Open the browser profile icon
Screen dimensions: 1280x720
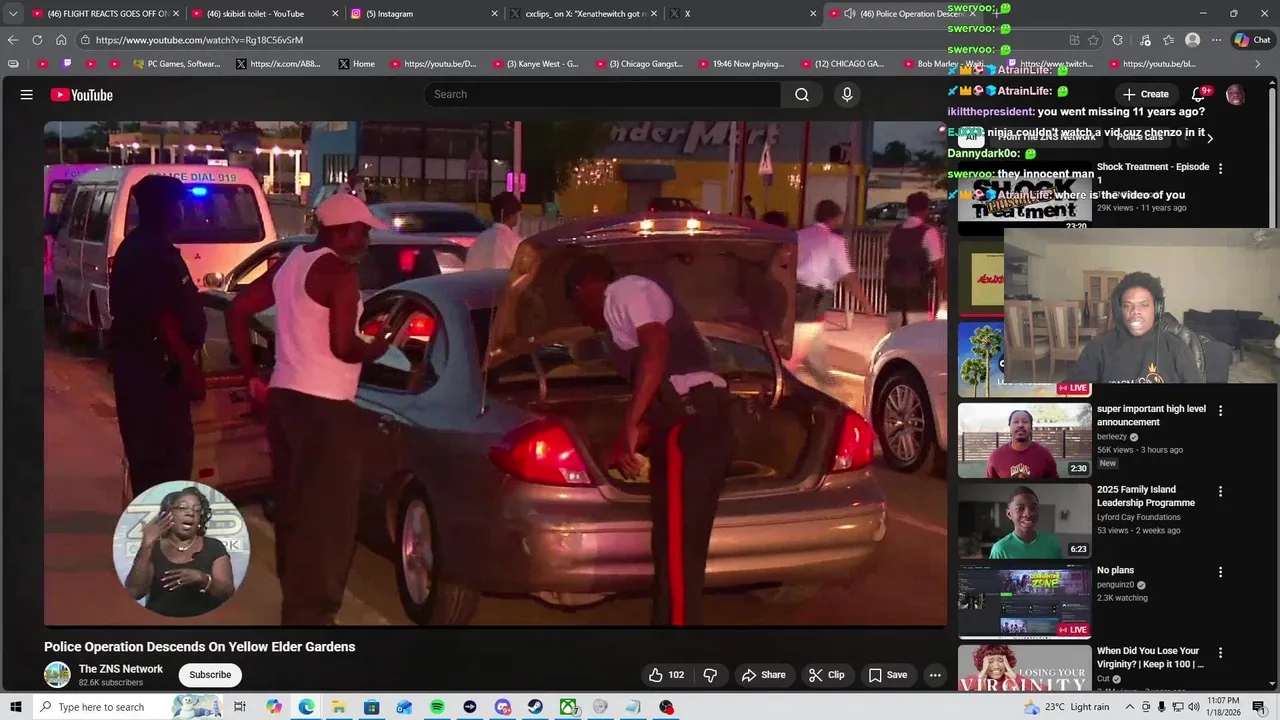[x=1192, y=40]
